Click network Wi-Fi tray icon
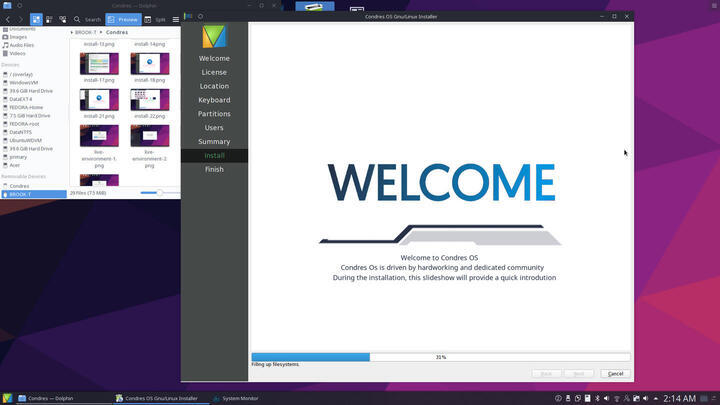The height and width of the screenshot is (405, 720). [617, 399]
